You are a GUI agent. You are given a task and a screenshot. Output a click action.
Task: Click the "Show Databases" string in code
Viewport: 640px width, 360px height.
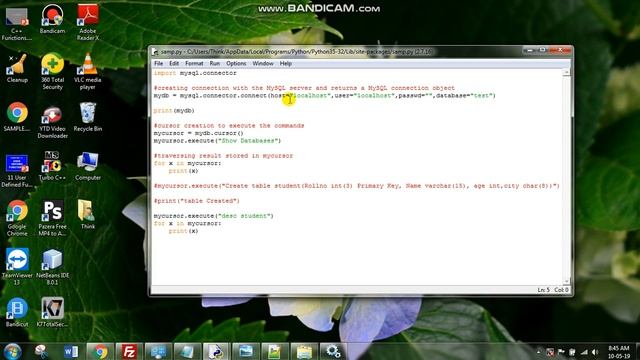click(x=249, y=141)
